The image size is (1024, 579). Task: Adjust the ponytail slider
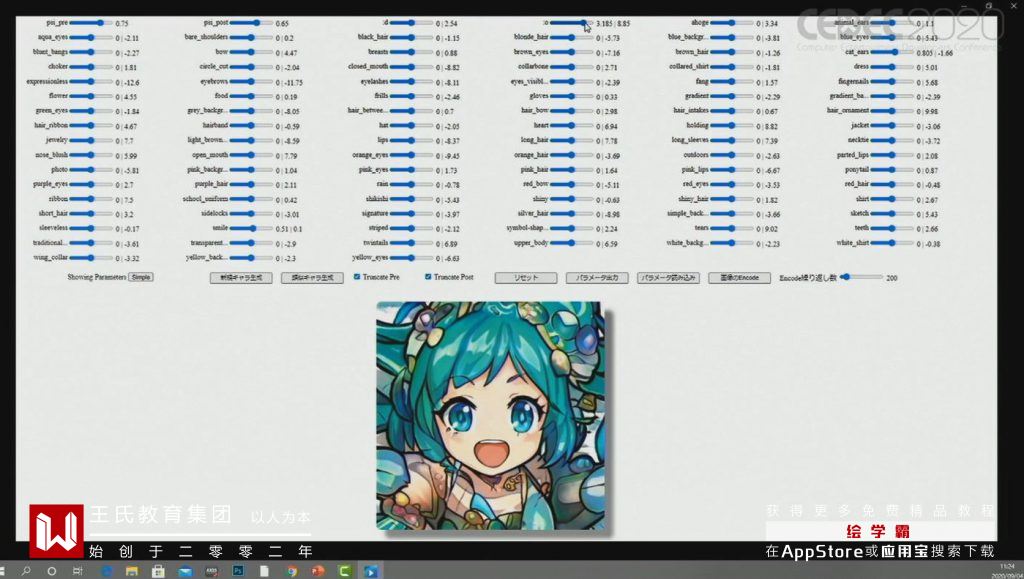pos(892,170)
